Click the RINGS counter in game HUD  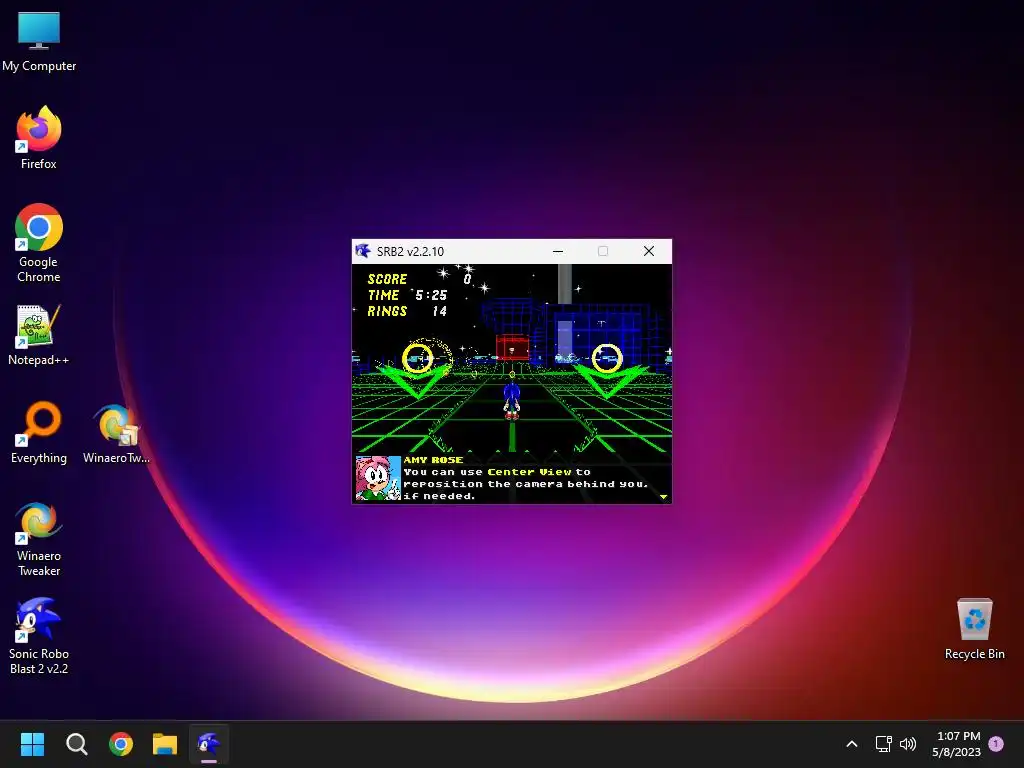tap(407, 312)
